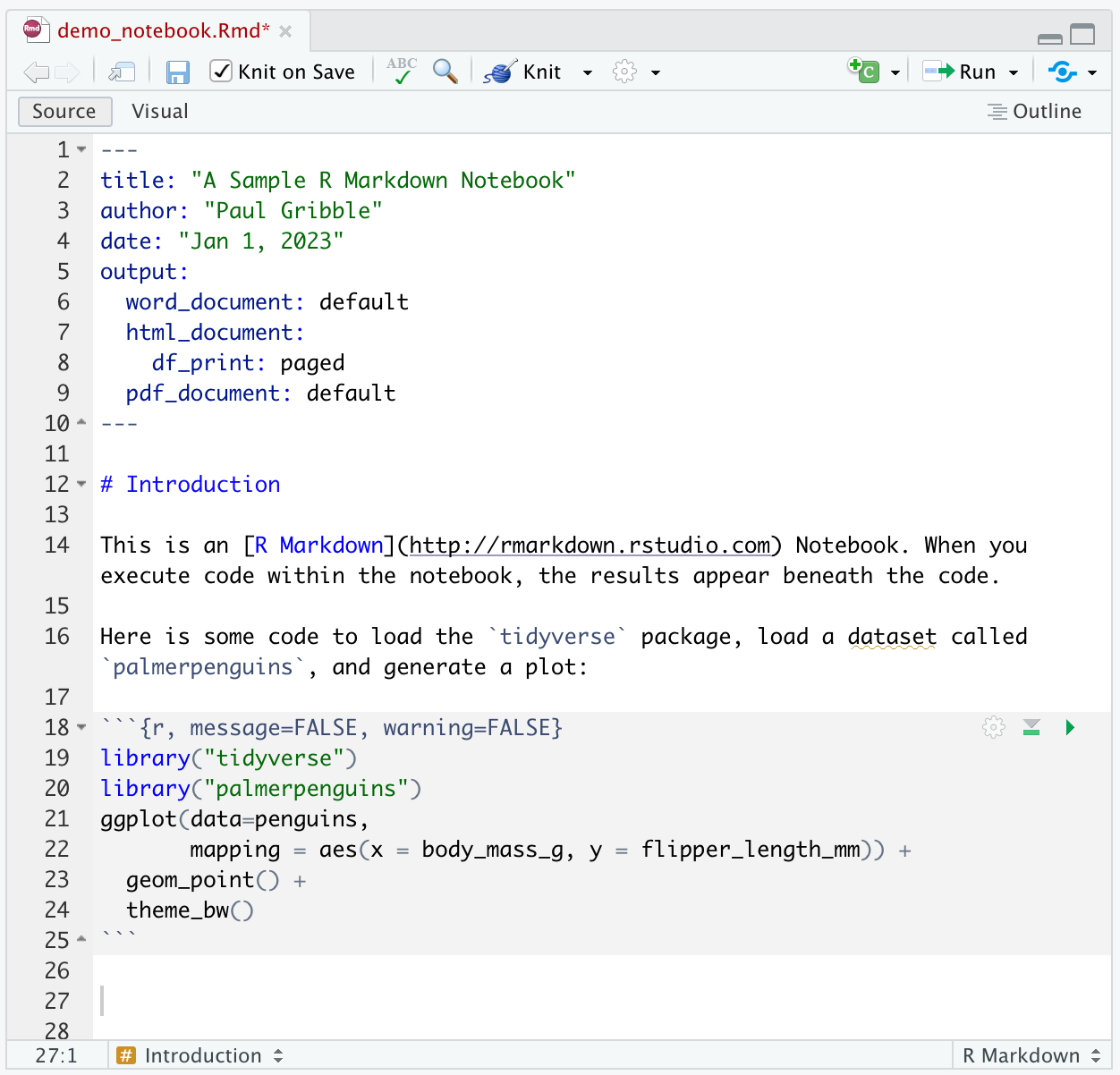Expand the Run dropdown menu arrow
1120x1075 pixels.
click(1014, 72)
